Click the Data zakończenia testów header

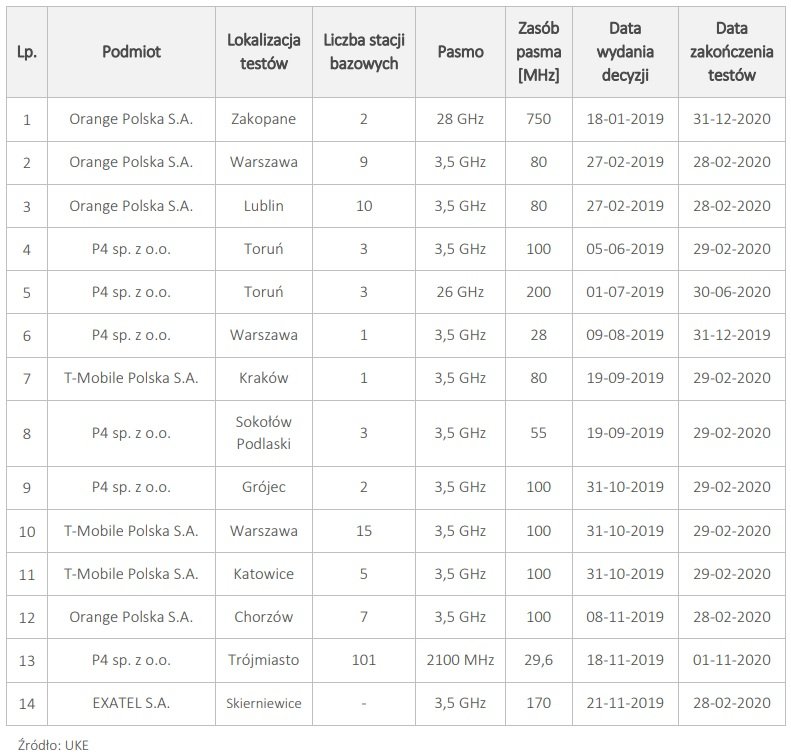[x=731, y=52]
